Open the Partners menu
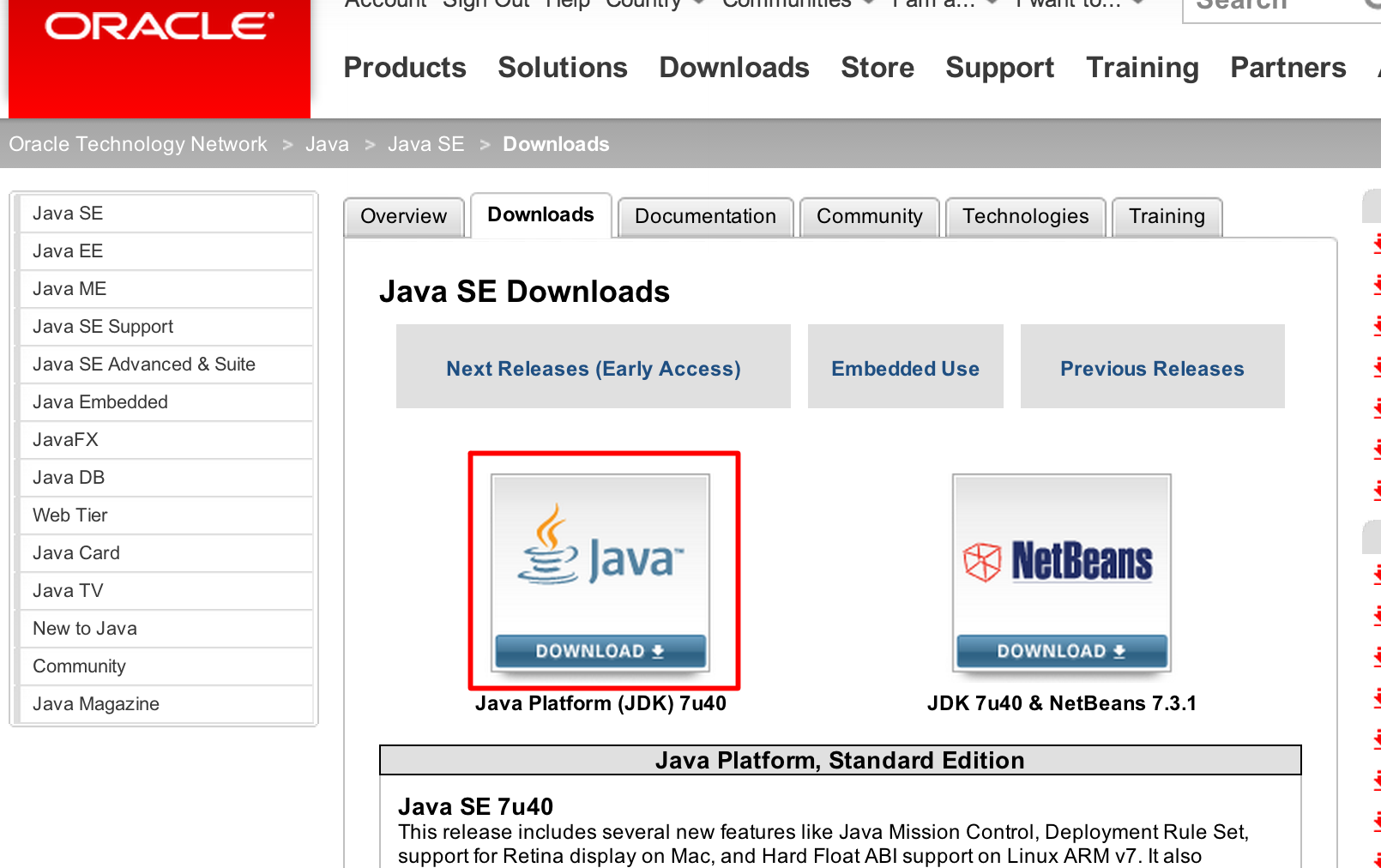 1288,68
